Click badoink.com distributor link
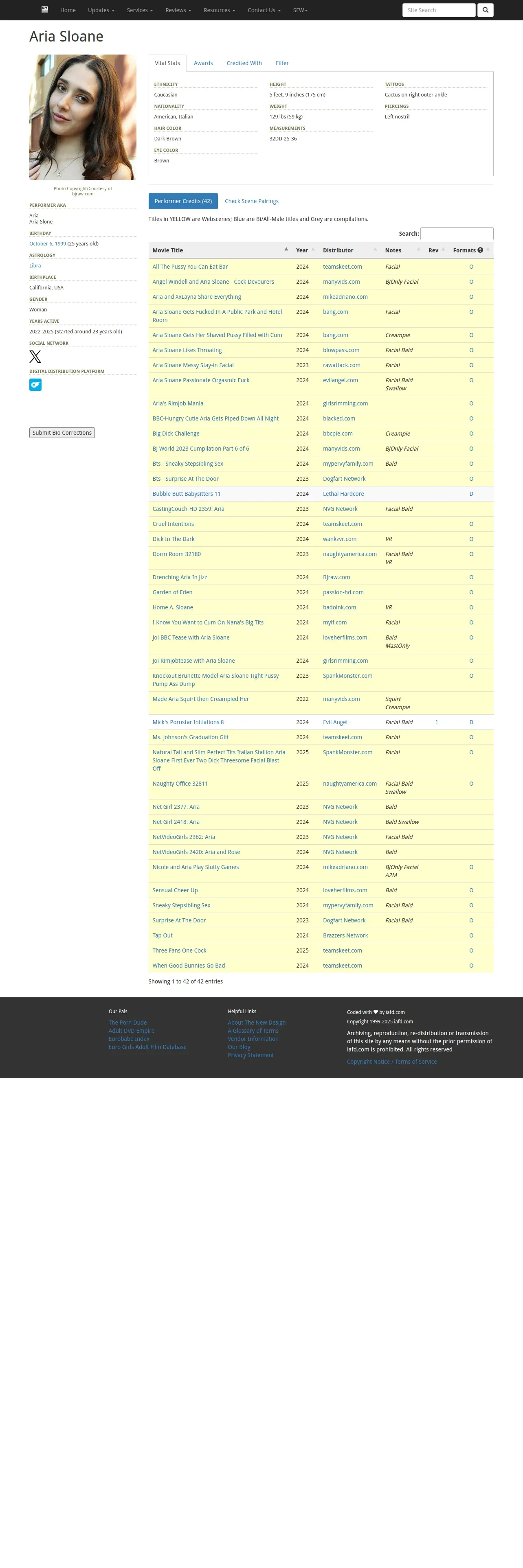Viewport: 523px width, 1568px height. pos(340,607)
